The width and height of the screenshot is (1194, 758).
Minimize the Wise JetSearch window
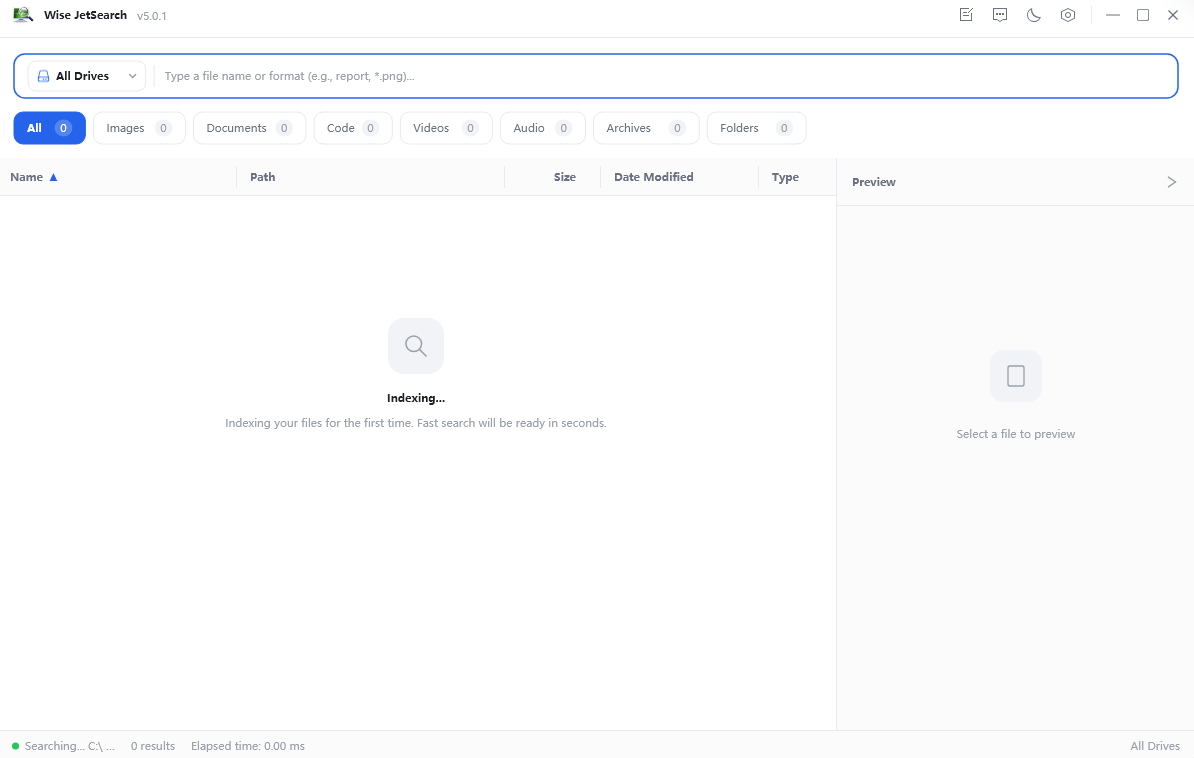tap(1113, 14)
